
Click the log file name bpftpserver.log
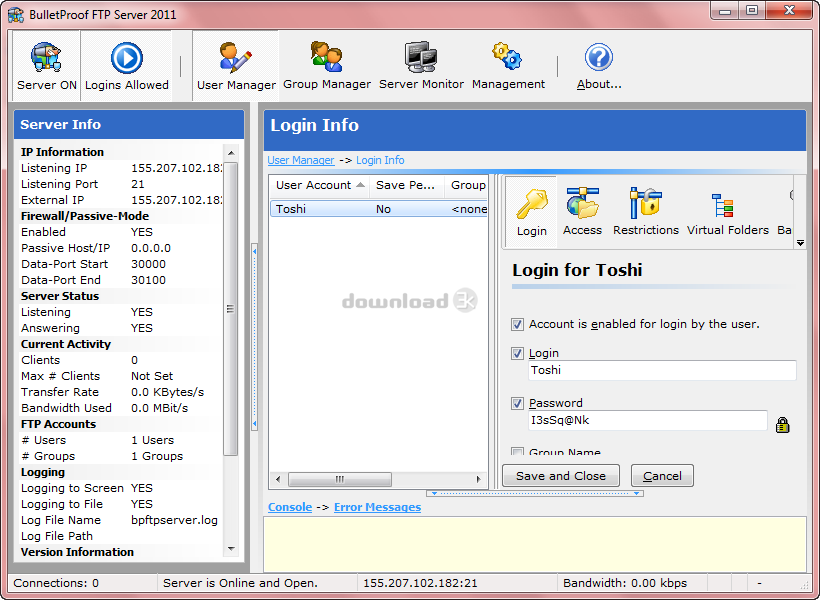(174, 520)
